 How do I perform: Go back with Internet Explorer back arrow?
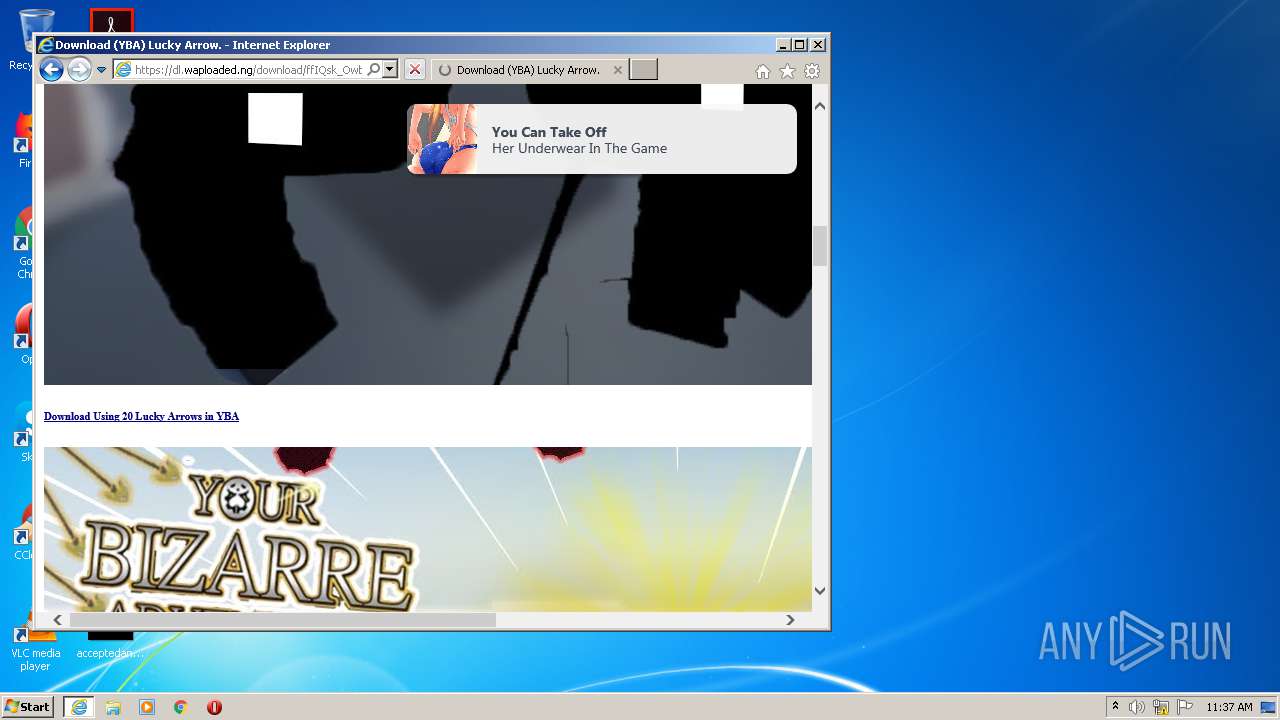coord(51,70)
